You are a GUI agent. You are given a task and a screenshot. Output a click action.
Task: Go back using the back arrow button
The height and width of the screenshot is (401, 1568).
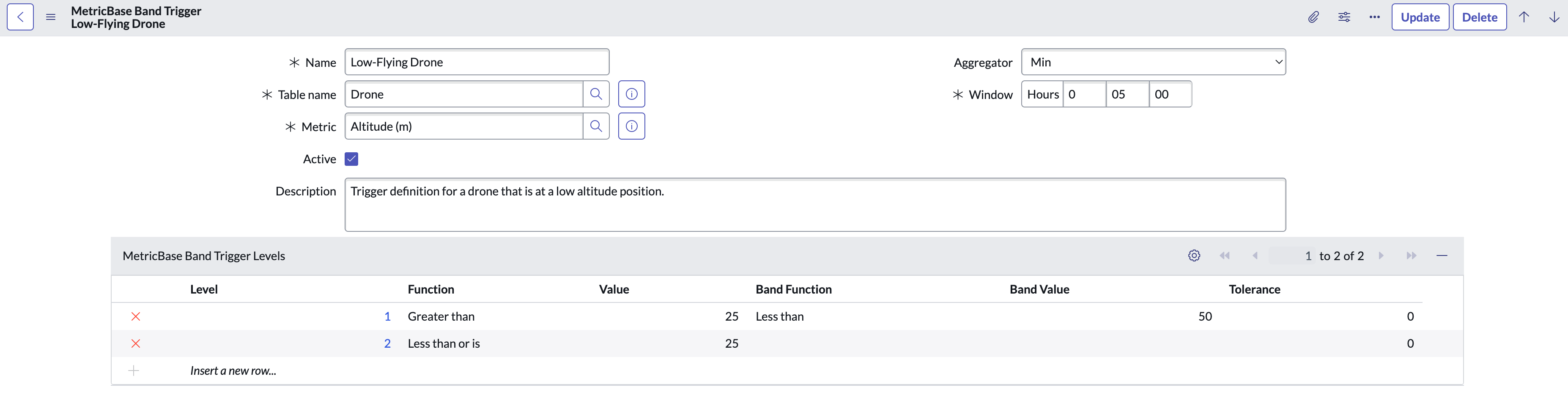pos(20,17)
